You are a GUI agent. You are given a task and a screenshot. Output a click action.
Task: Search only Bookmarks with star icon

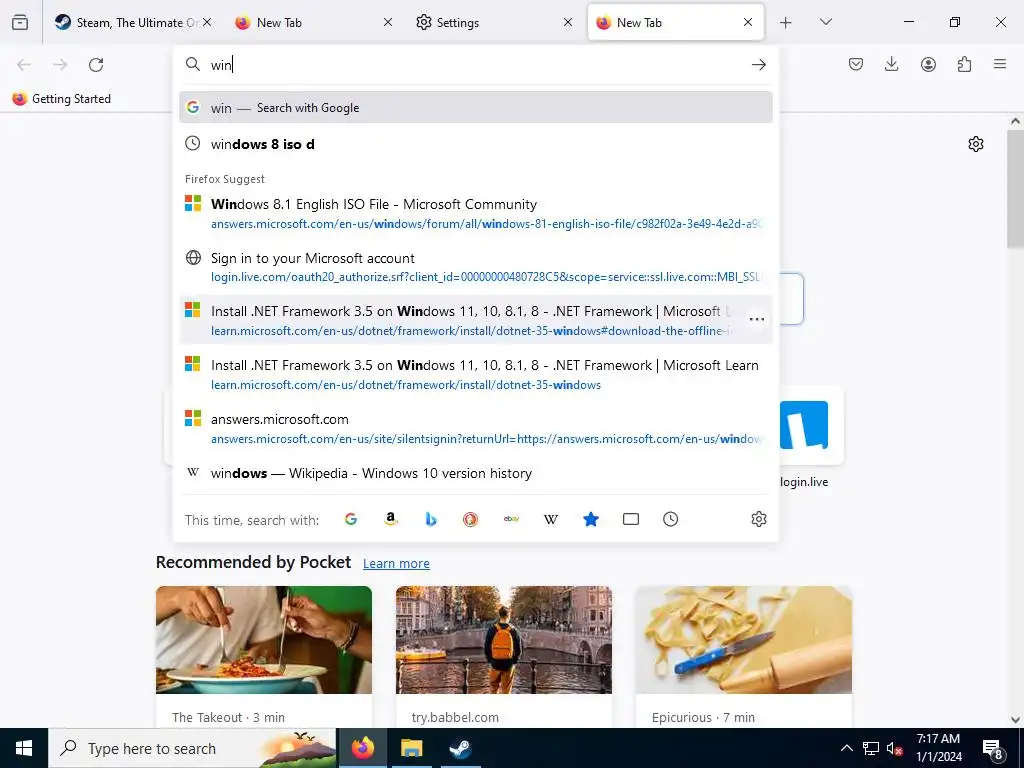click(590, 519)
